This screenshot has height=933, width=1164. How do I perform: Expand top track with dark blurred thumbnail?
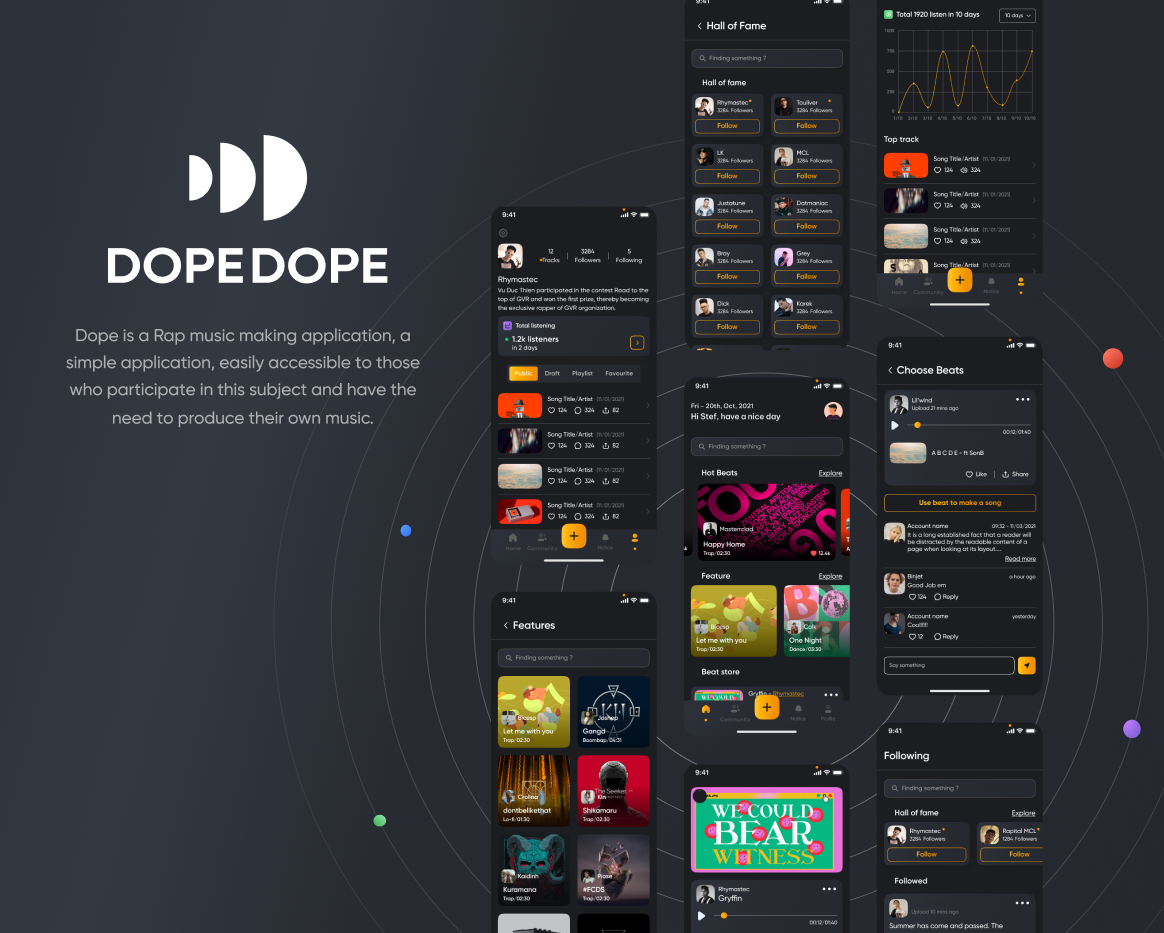click(x=1033, y=200)
